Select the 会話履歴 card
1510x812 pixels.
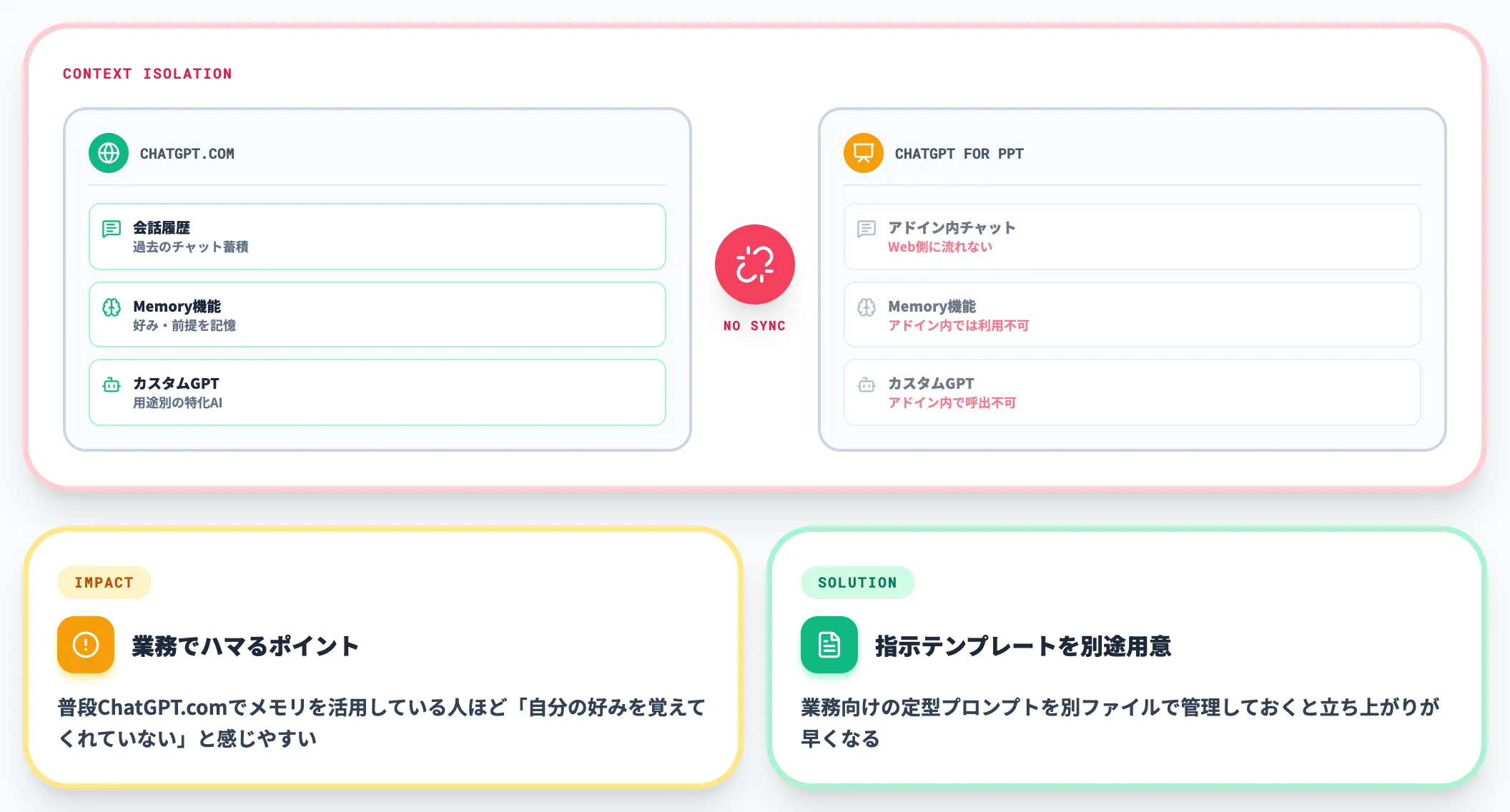pos(377,237)
